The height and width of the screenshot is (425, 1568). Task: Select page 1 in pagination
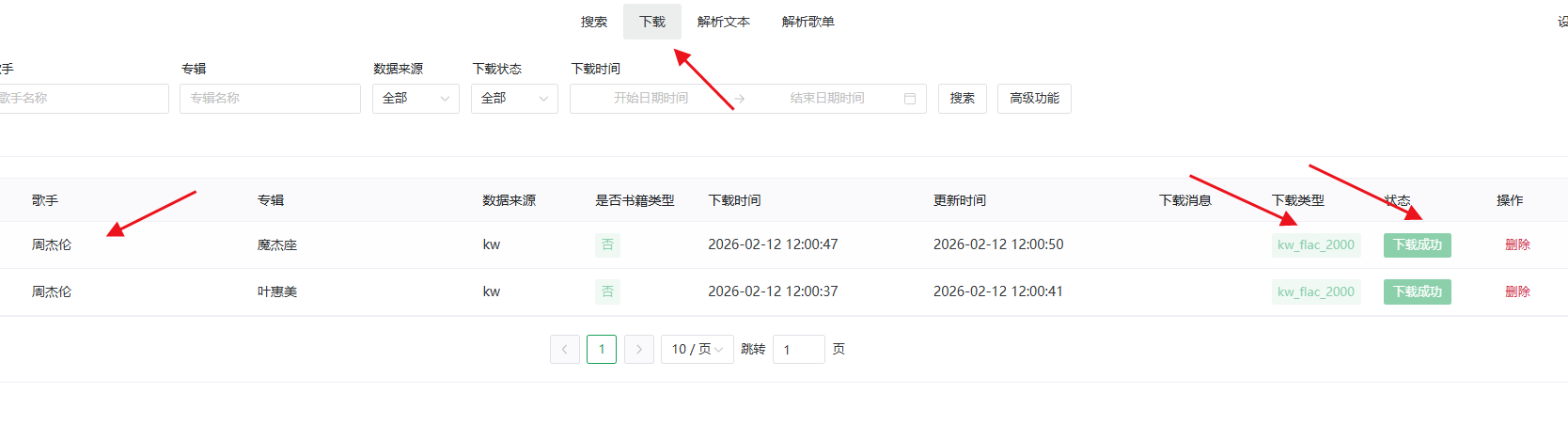point(602,350)
